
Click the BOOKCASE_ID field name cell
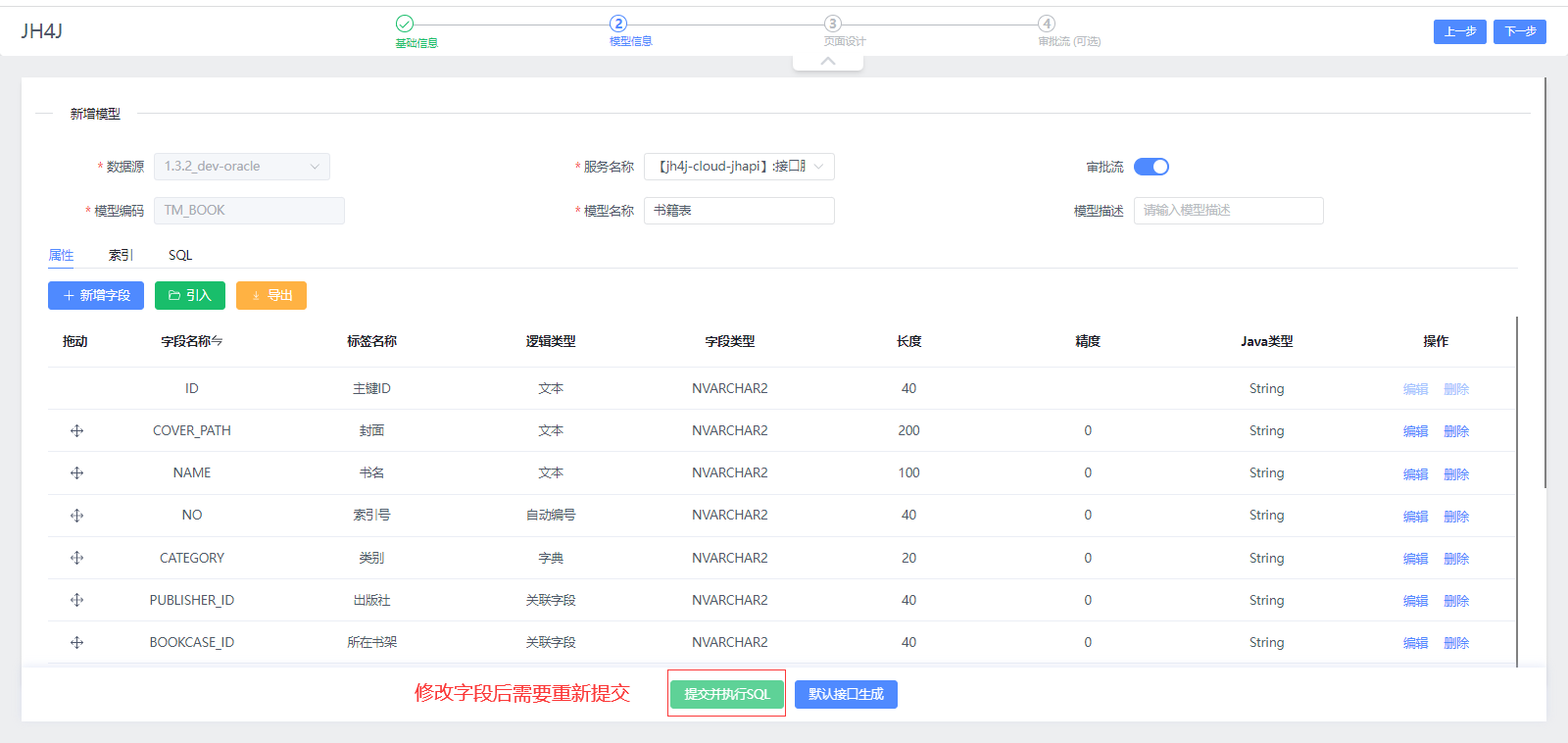tap(192, 642)
